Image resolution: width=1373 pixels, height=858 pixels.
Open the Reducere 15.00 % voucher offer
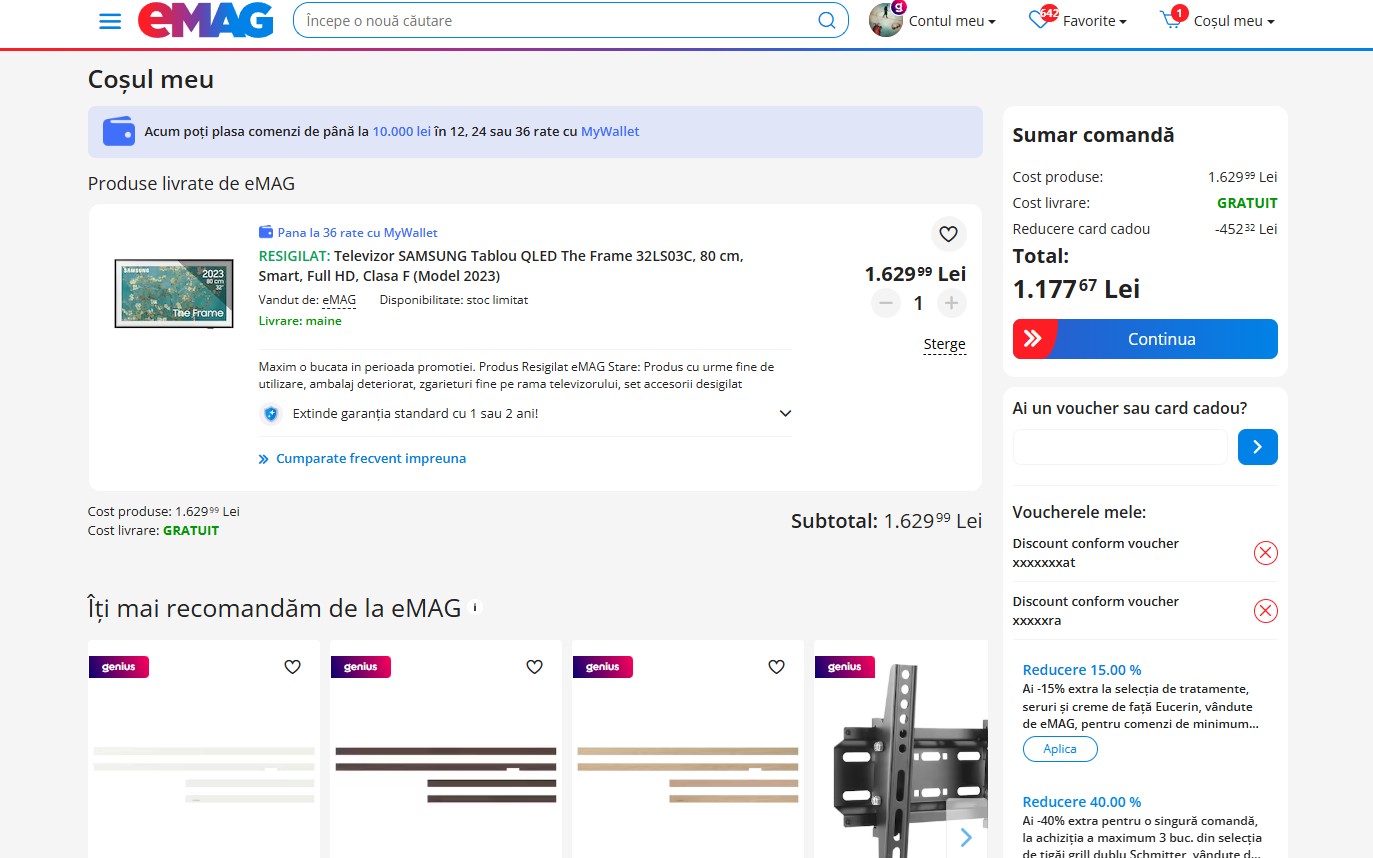click(x=1082, y=670)
